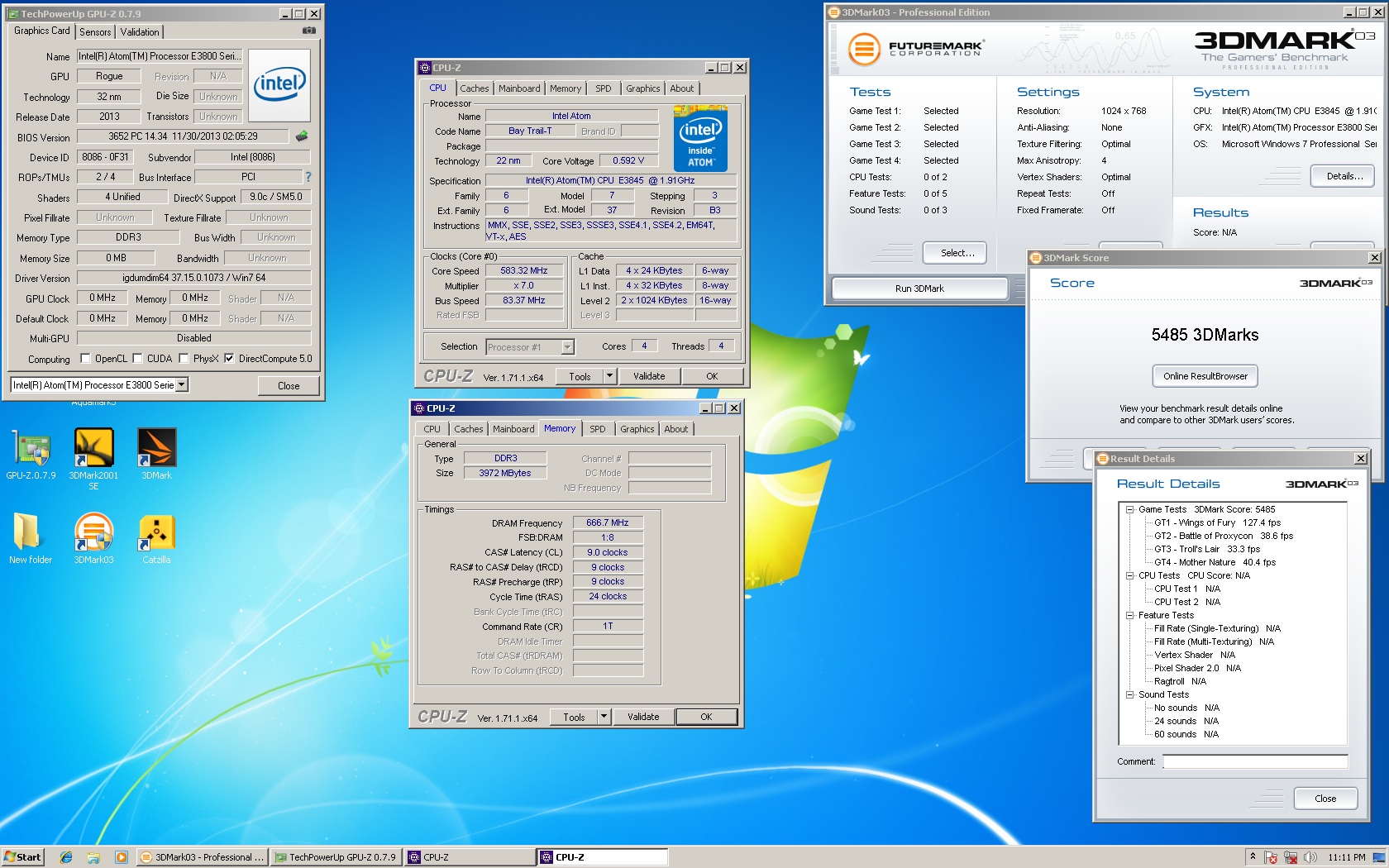This screenshot has width=1389, height=868.
Task: Collapse the Game Tests tree node
Action: pyautogui.click(x=1129, y=509)
